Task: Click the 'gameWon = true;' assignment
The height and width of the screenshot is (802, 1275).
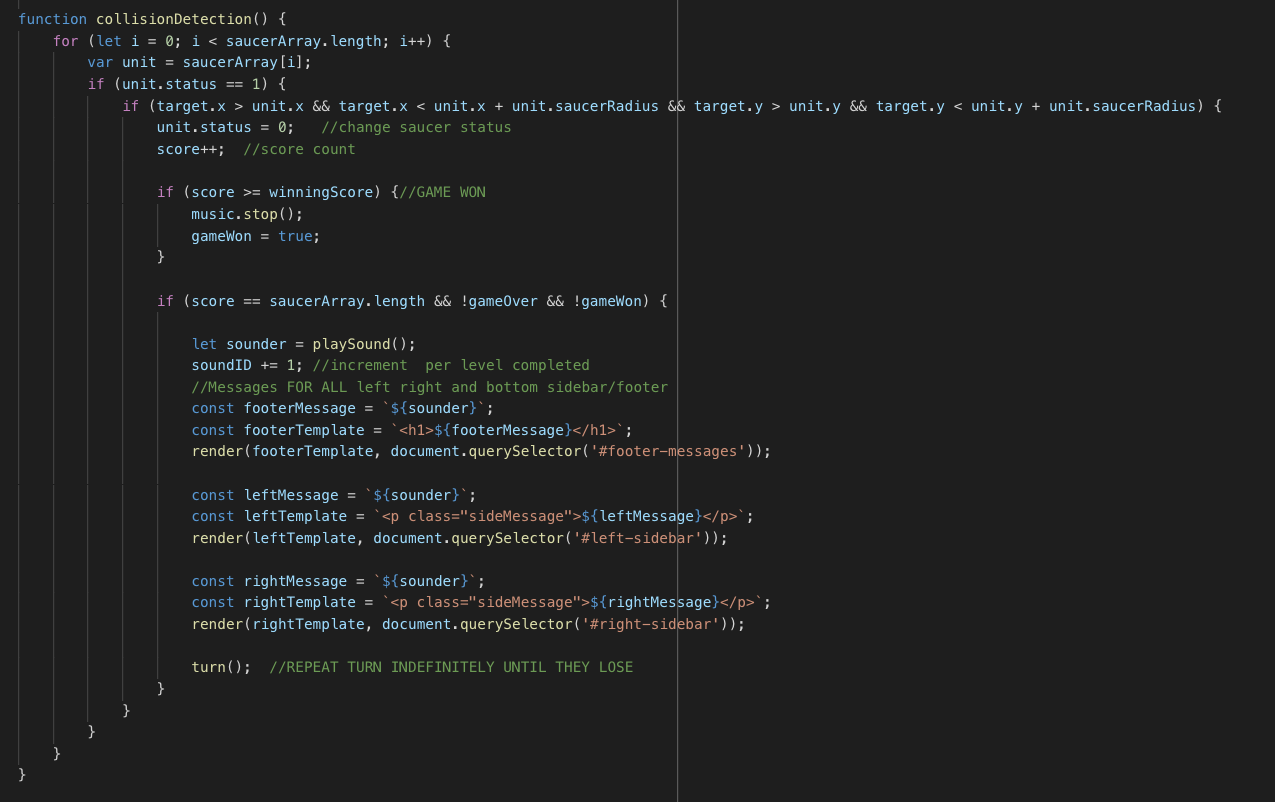Action: pyautogui.click(x=256, y=236)
